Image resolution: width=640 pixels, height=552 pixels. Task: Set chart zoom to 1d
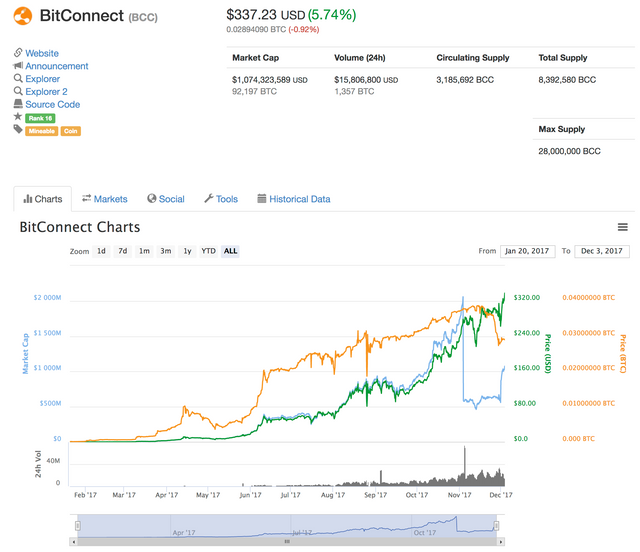(101, 251)
